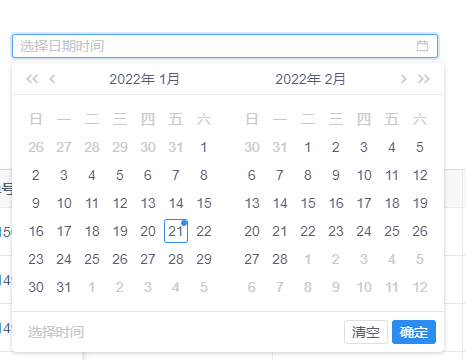466x360 pixels.
Task: Select February 28 in the right calendar
Action: (280, 259)
